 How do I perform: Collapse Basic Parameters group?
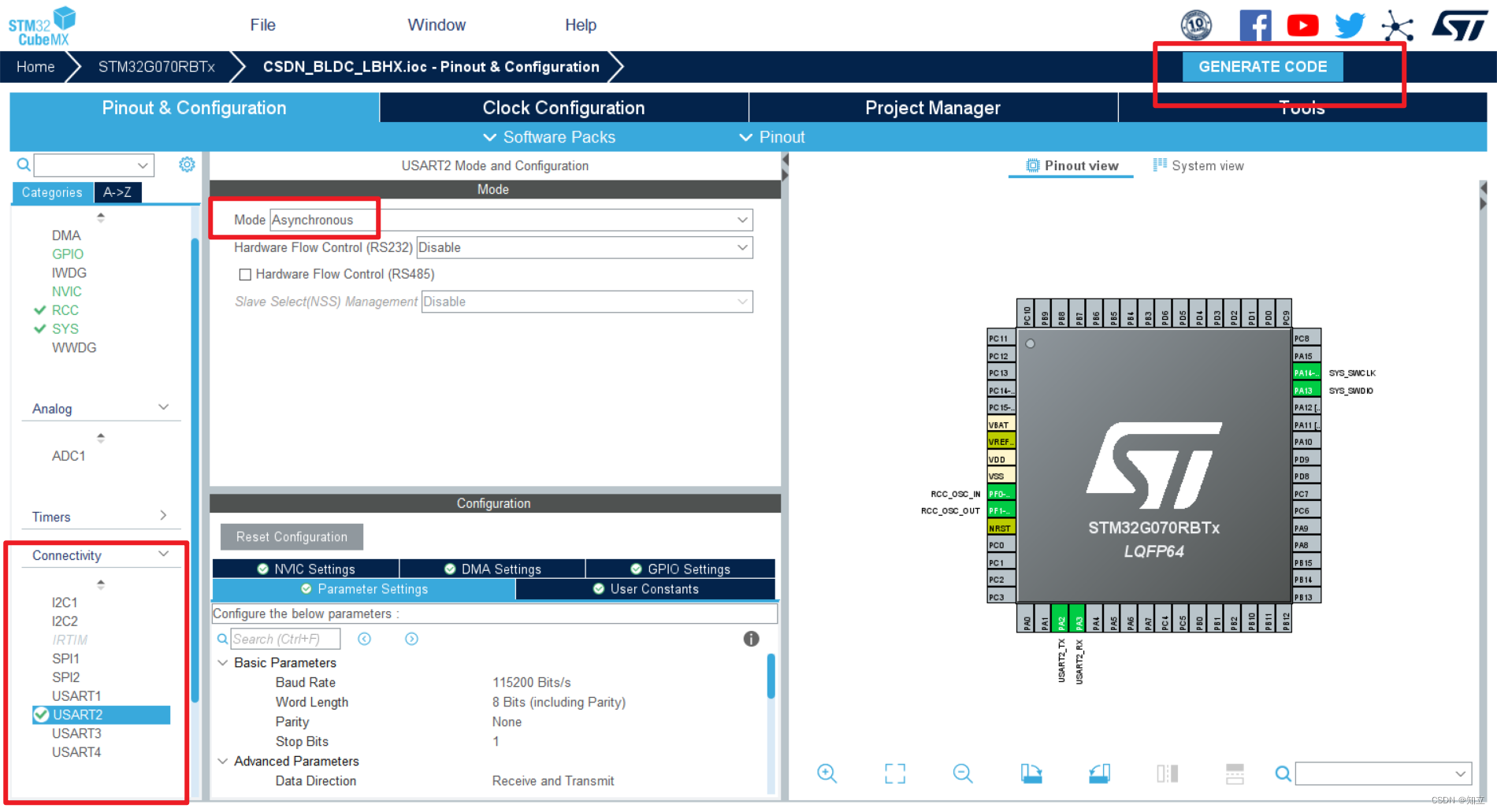(x=223, y=662)
